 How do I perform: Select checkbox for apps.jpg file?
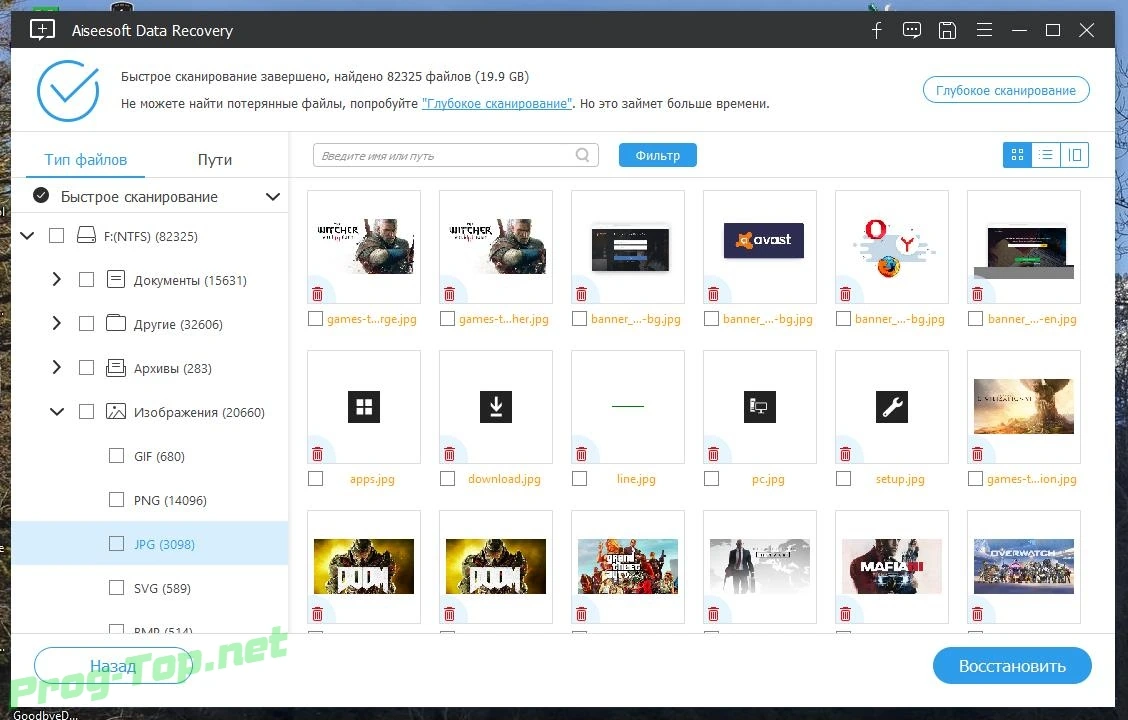tap(315, 478)
